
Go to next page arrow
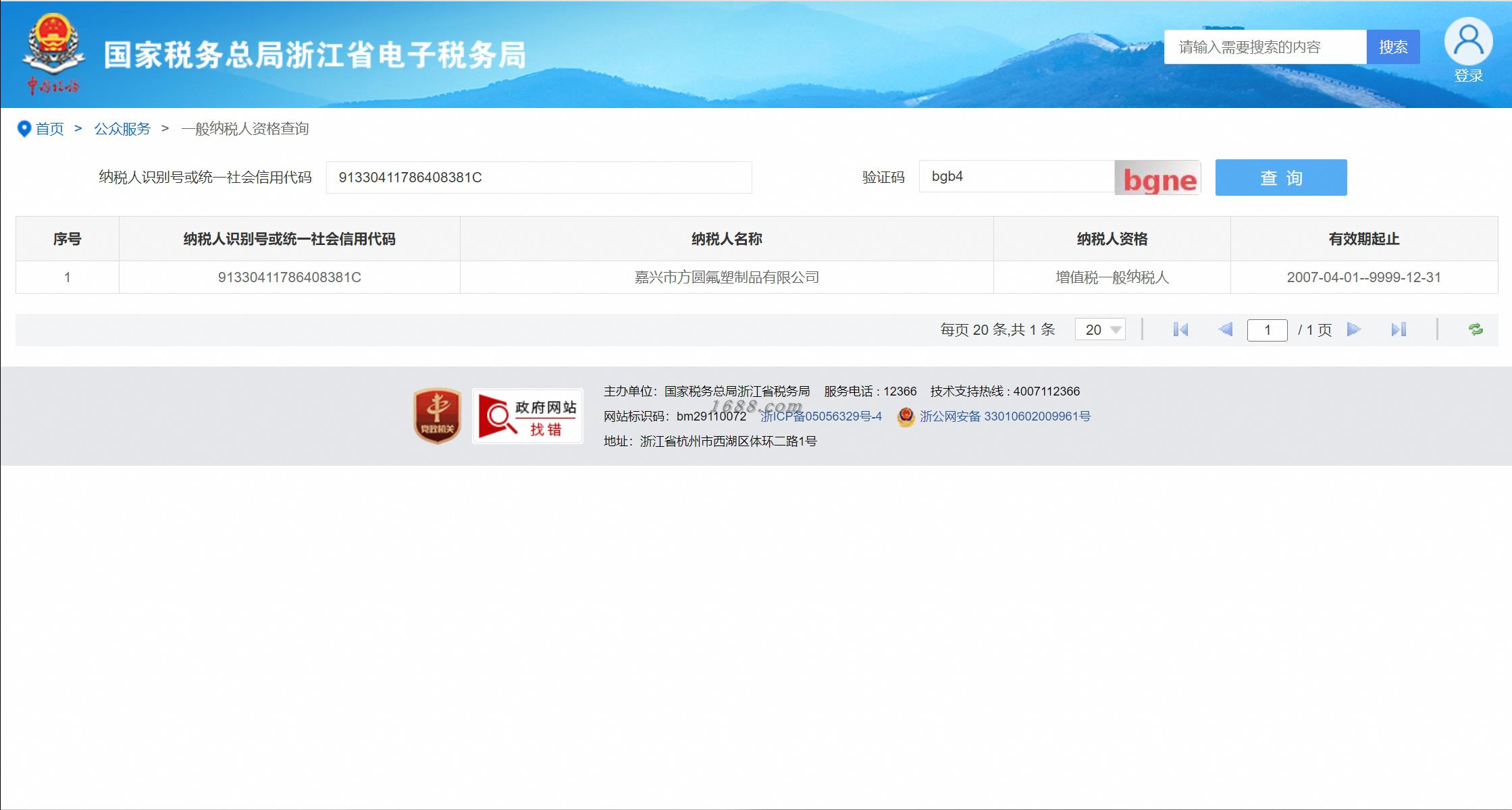click(x=1353, y=329)
